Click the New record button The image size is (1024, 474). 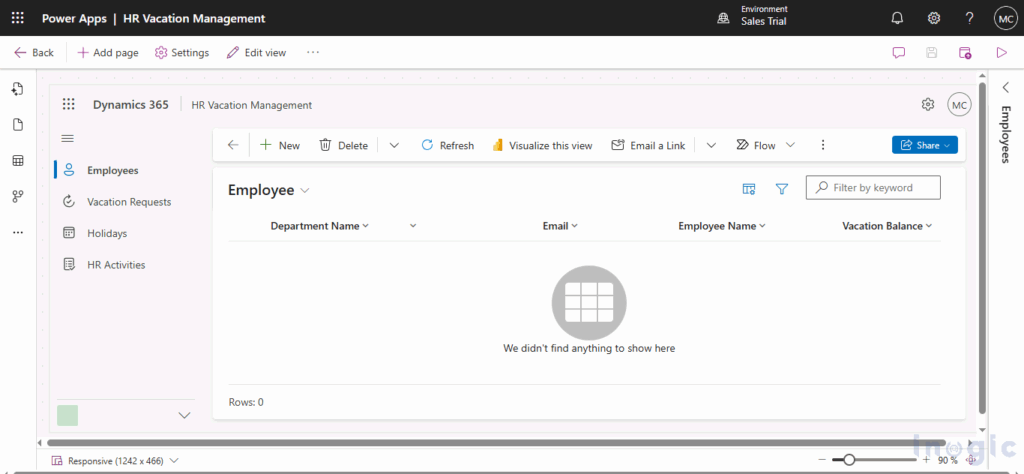tap(280, 145)
